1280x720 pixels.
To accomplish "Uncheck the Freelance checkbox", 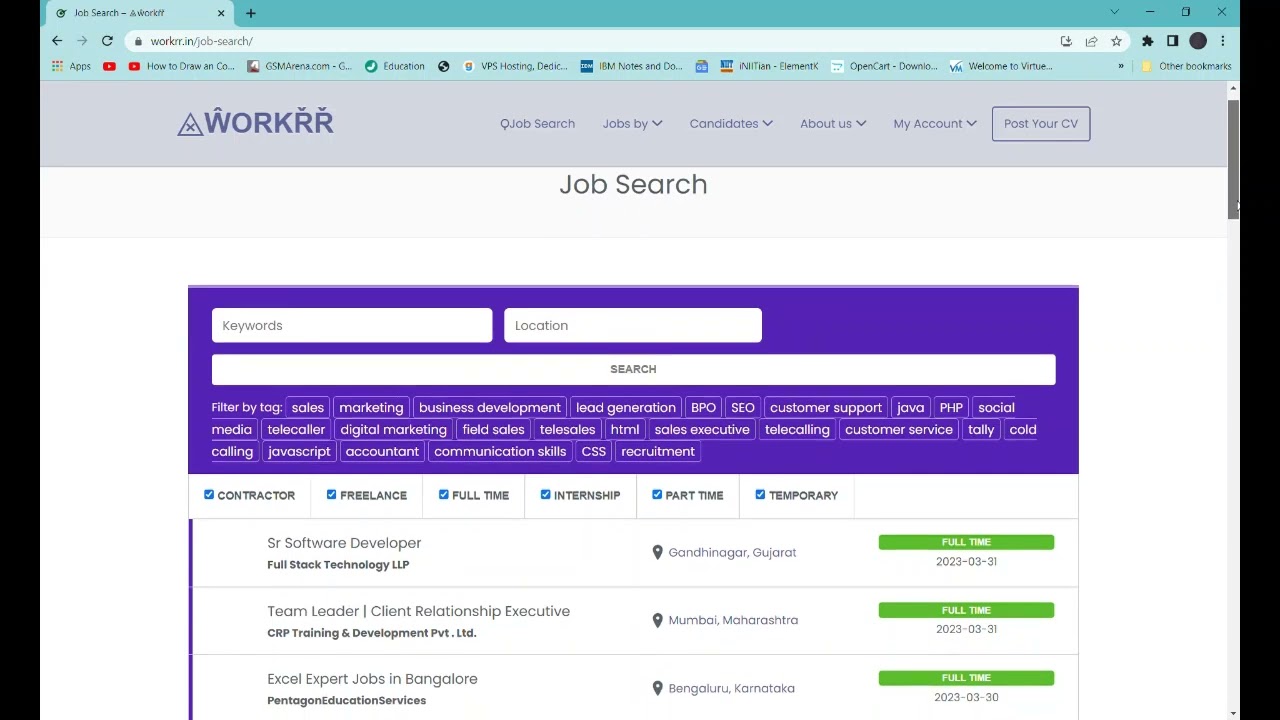I will pos(331,495).
